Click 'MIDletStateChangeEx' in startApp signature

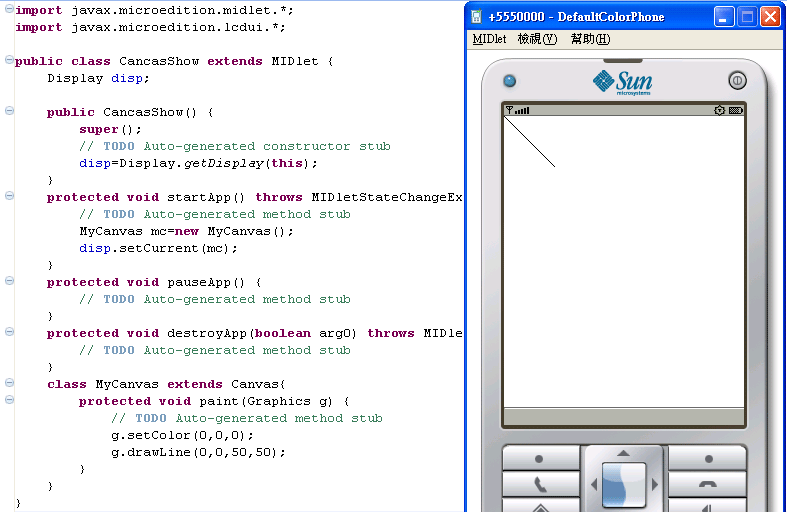pyautogui.click(x=387, y=197)
